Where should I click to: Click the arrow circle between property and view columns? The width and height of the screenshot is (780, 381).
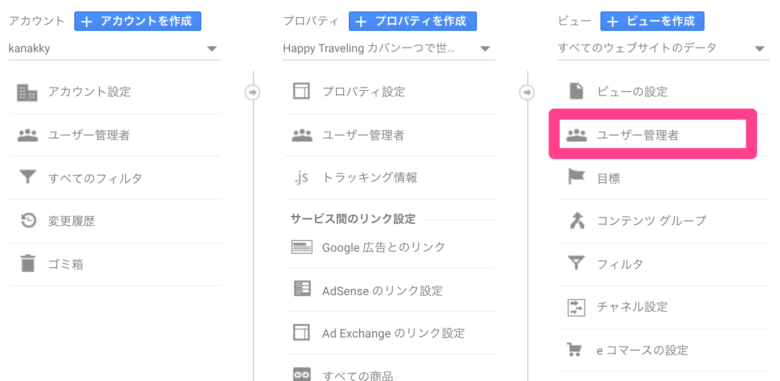(x=527, y=93)
